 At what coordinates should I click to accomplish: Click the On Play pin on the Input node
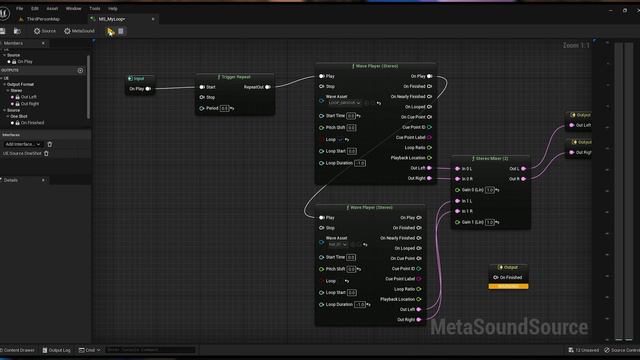pyautogui.click(x=148, y=89)
